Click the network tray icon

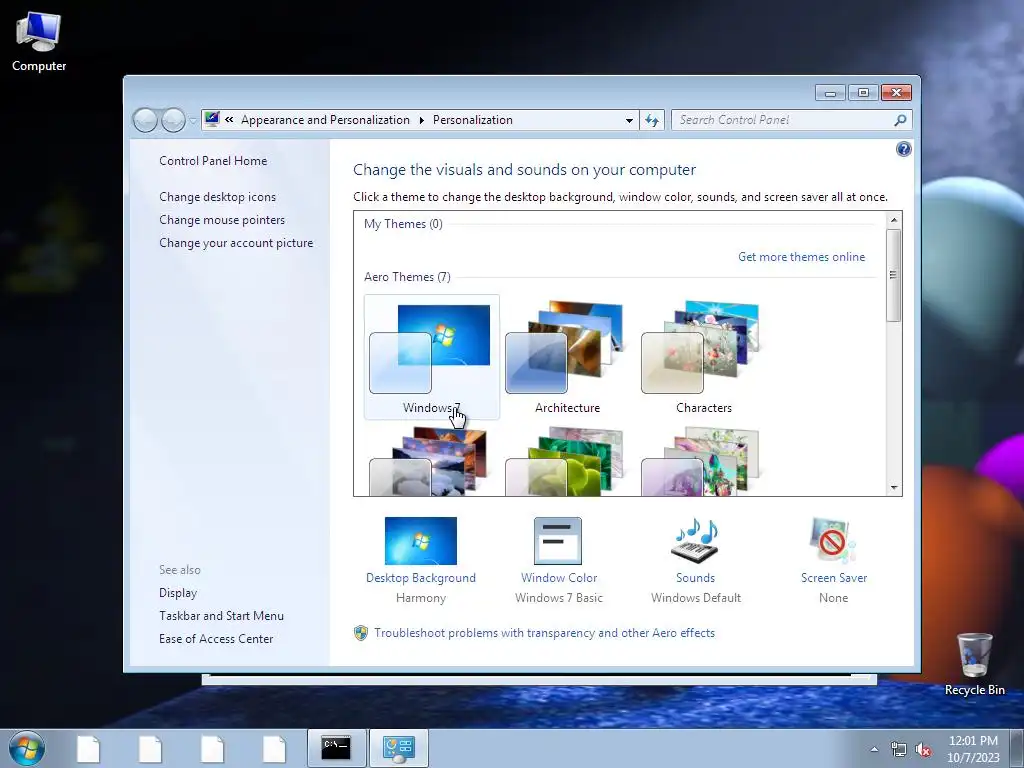[x=899, y=750]
